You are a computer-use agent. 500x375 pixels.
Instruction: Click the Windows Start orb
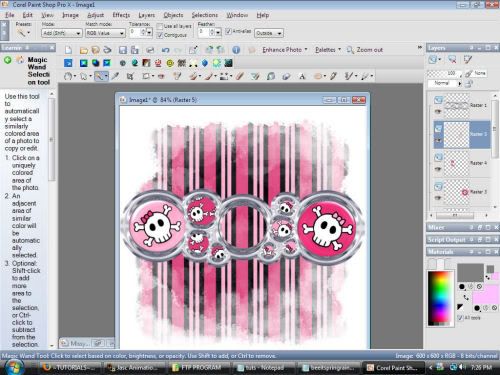13,368
